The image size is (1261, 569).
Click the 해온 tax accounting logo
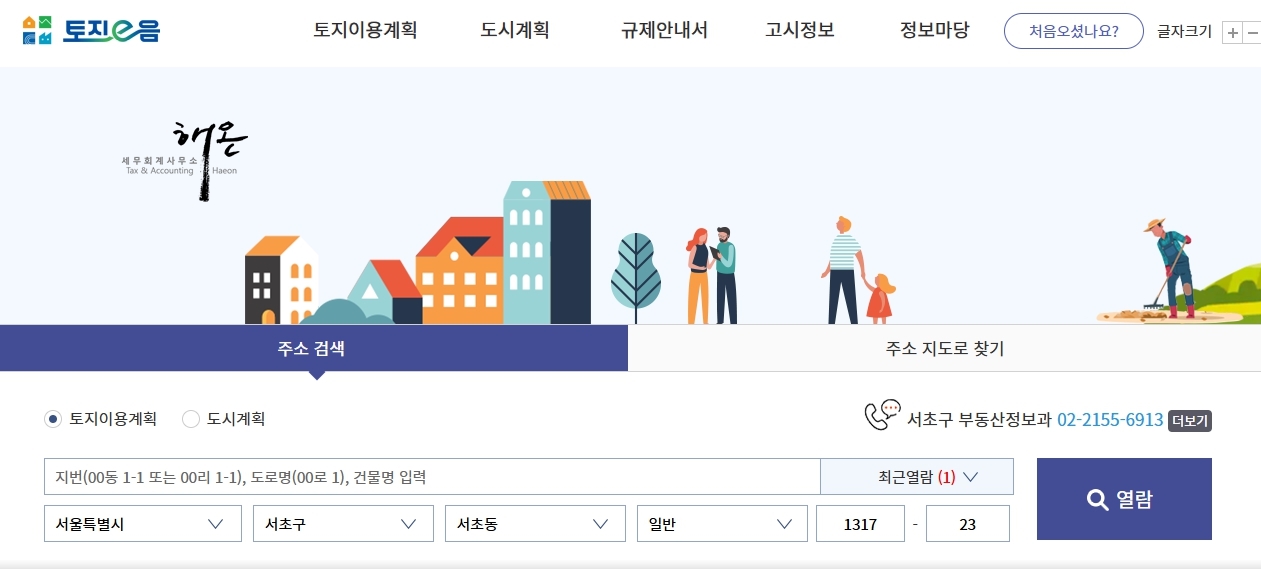(x=185, y=160)
